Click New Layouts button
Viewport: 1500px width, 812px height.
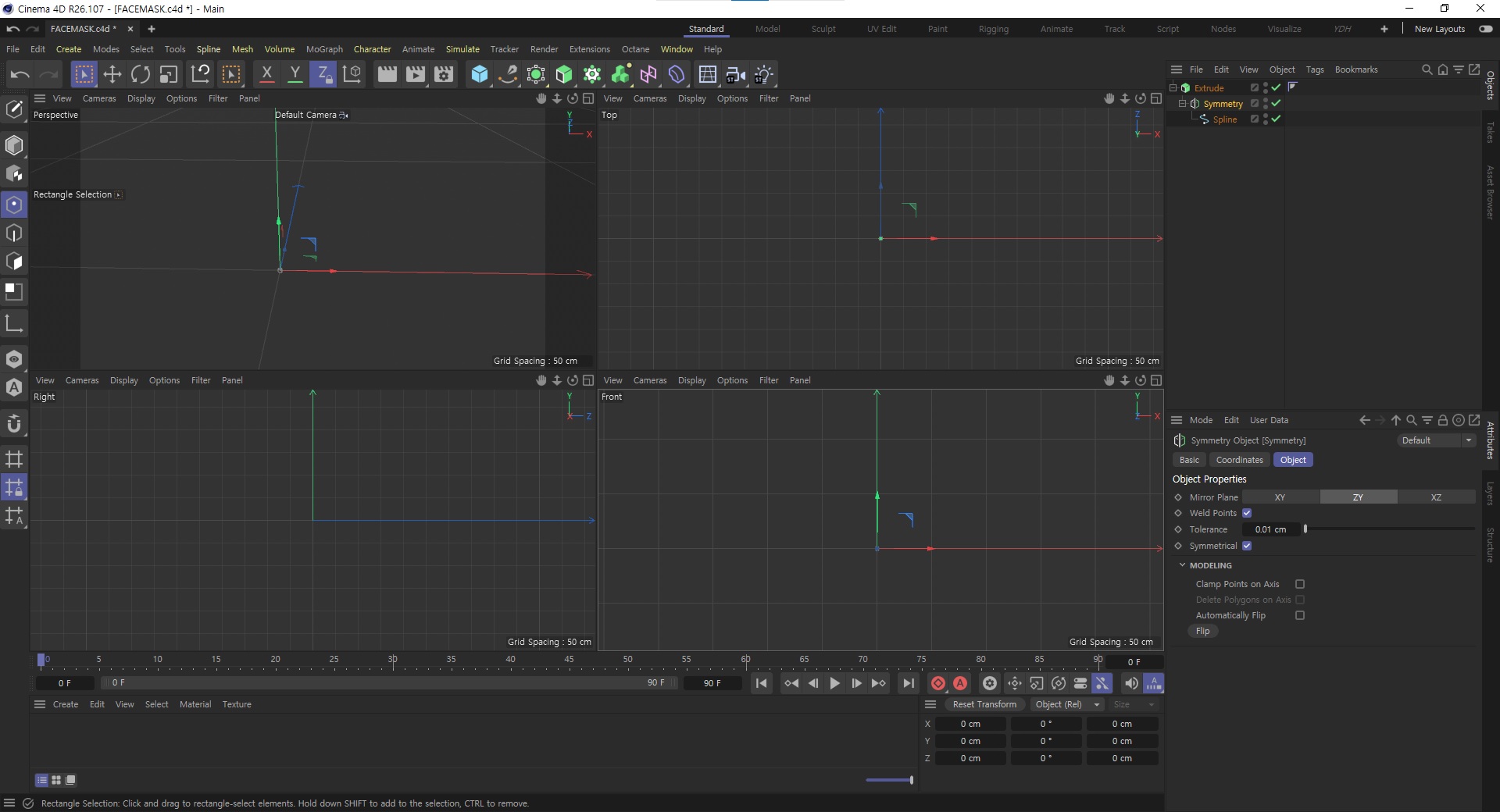[x=1440, y=29]
